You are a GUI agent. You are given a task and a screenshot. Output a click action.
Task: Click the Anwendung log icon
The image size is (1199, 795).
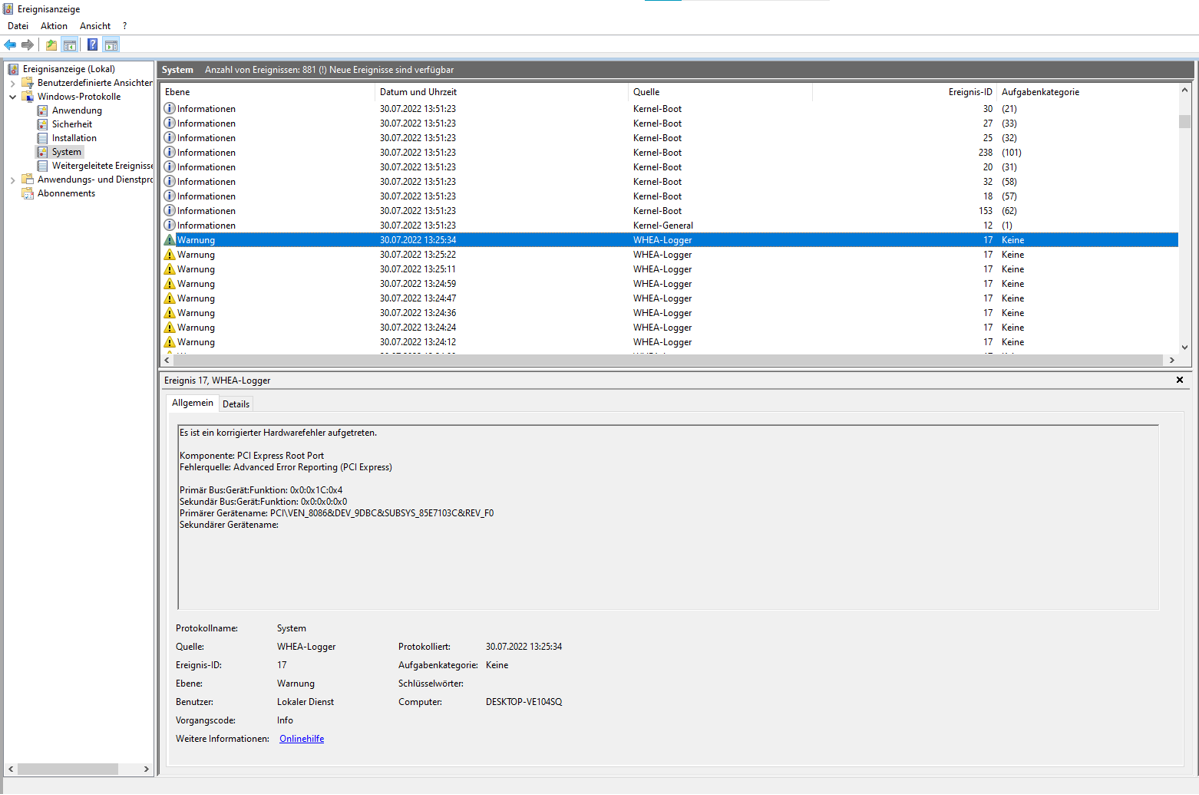pos(43,110)
